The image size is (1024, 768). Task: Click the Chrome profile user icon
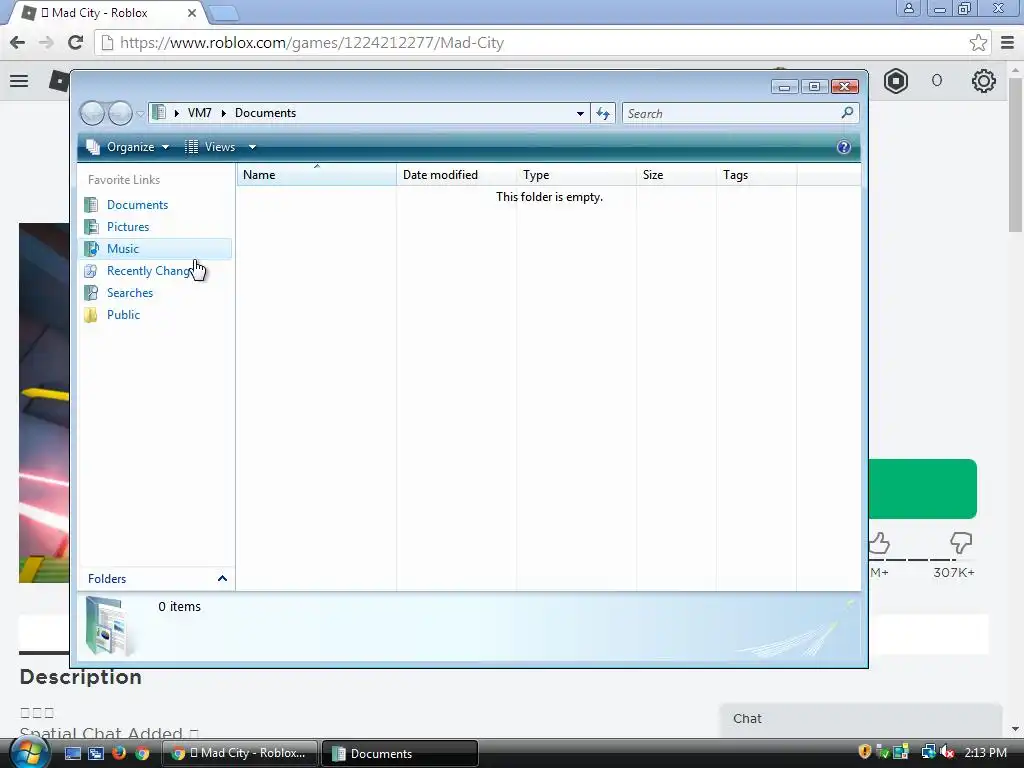click(x=908, y=8)
